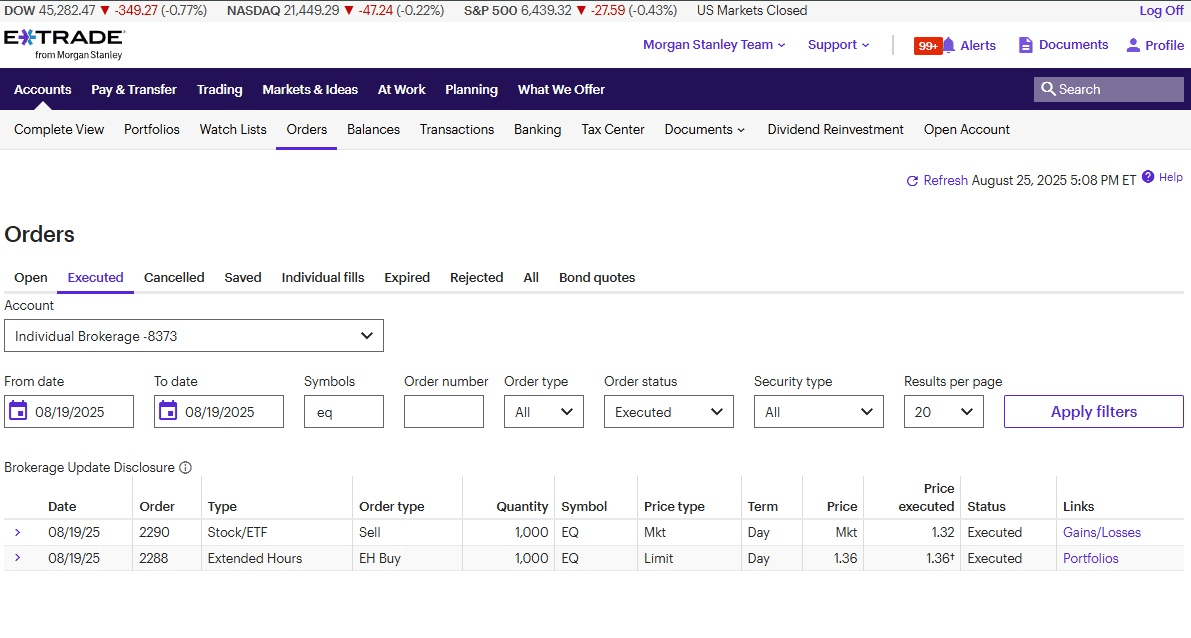Image resolution: width=1191 pixels, height=638 pixels.
Task: Switch to the Cancelled orders tab
Action: click(174, 277)
